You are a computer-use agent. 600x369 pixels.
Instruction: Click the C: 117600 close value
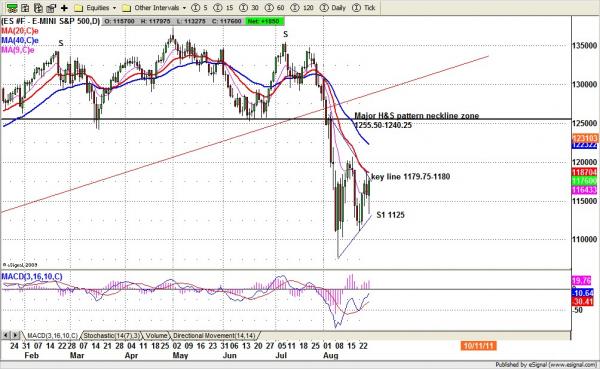[x=227, y=21]
